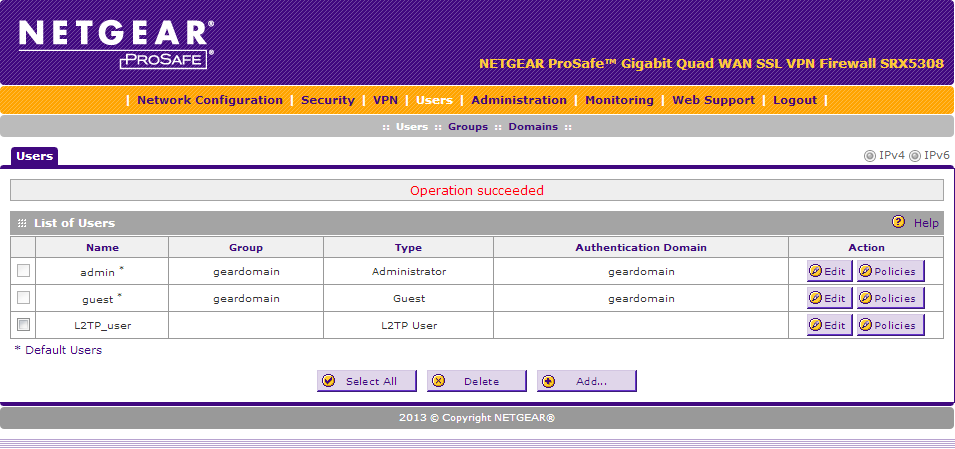Log out via the Logout menu

pos(795,100)
